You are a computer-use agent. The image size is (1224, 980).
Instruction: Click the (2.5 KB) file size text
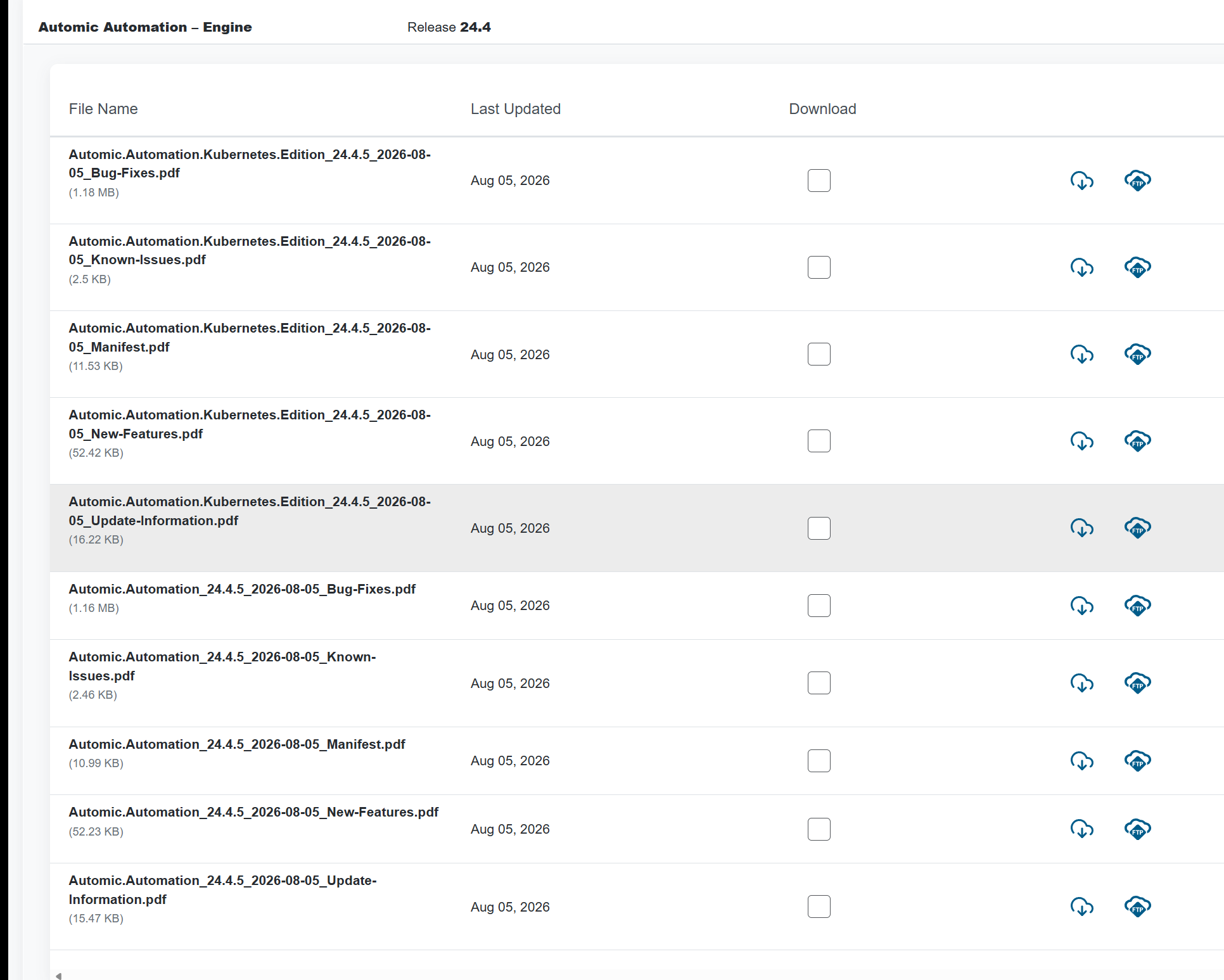(89, 279)
